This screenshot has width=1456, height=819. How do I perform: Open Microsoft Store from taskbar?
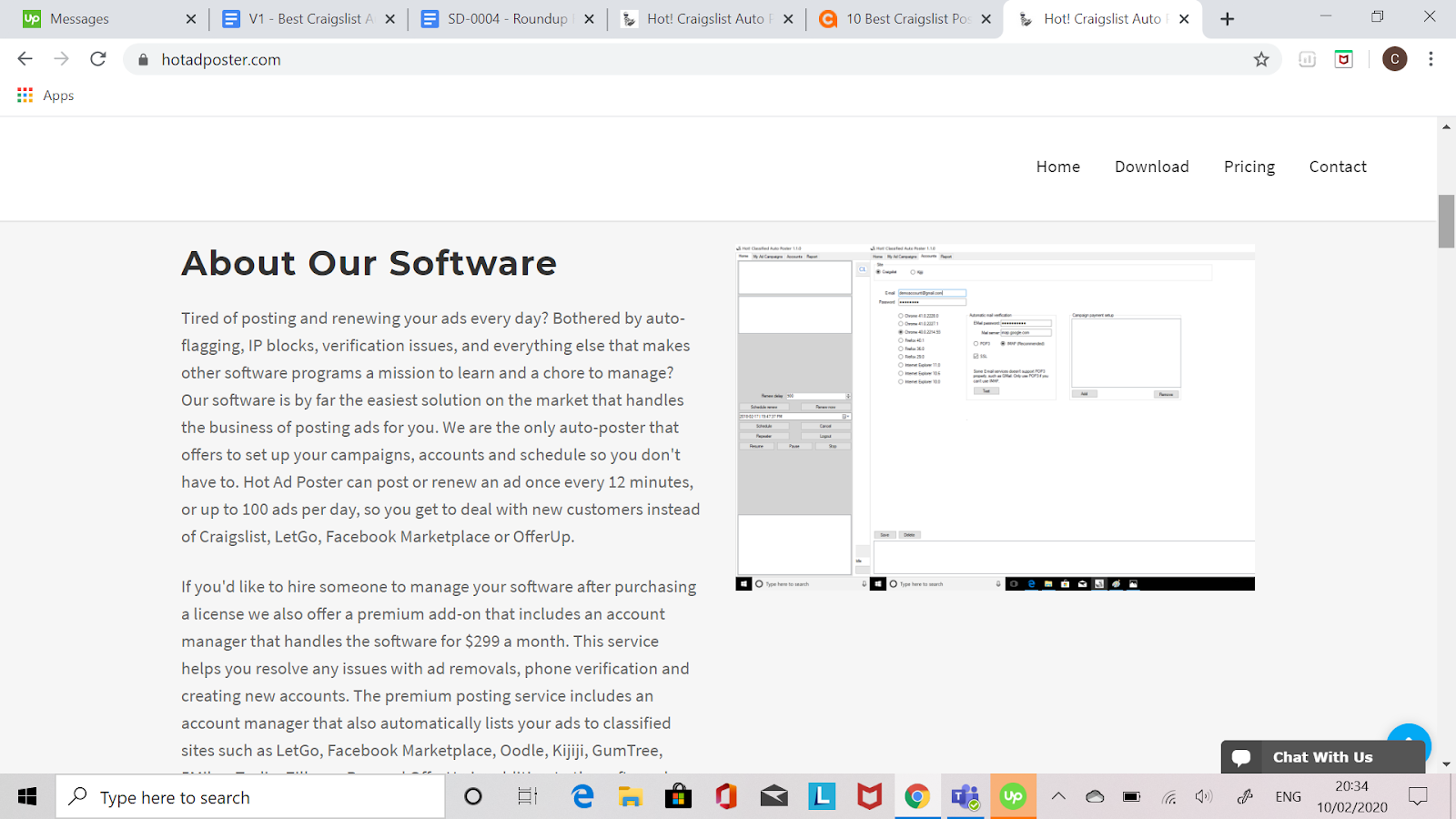(677, 797)
